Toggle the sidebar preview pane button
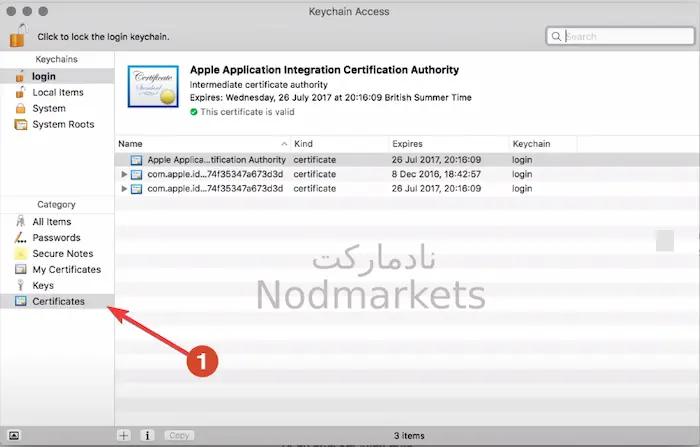700x447 pixels. coord(14,435)
